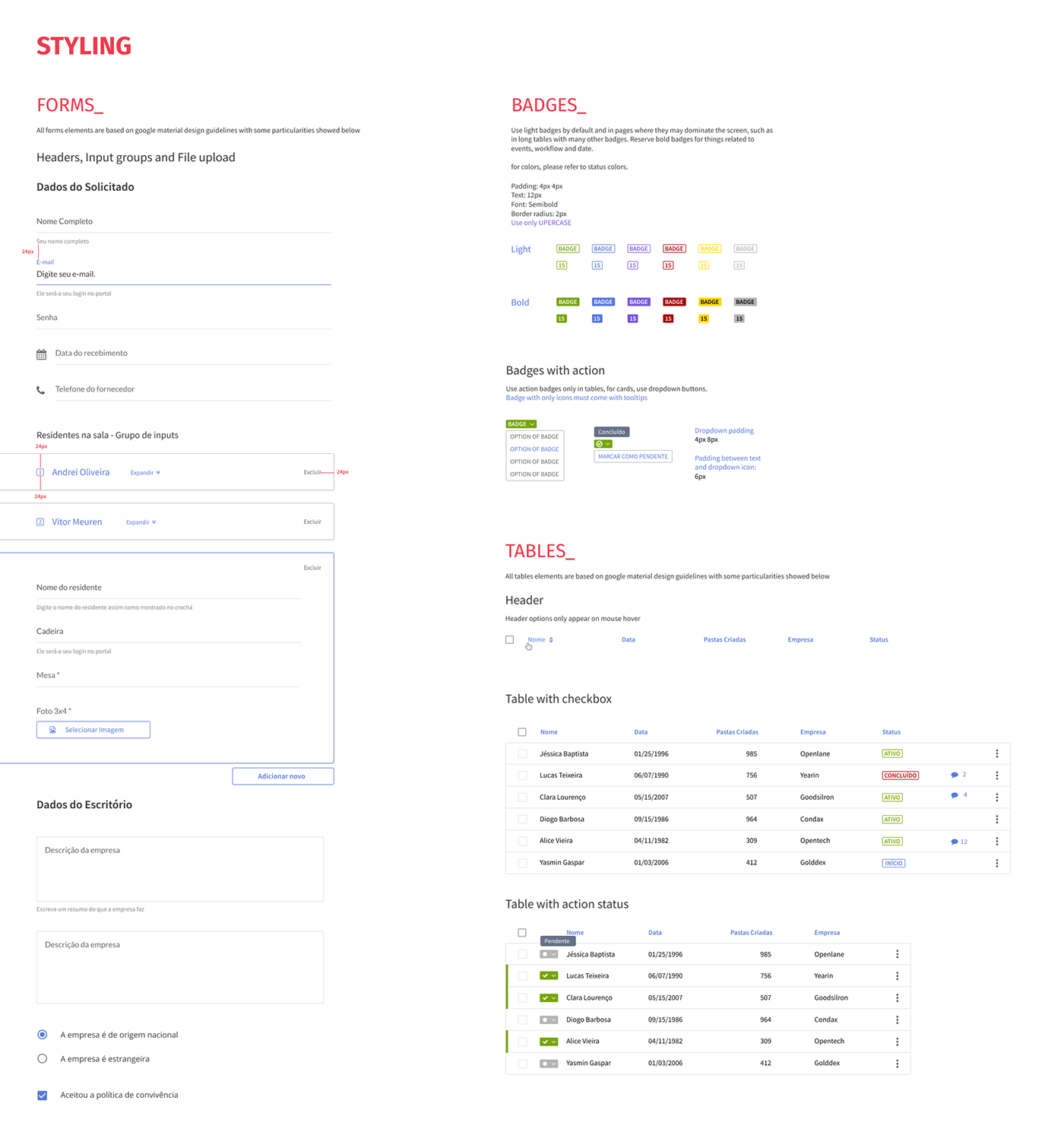The height and width of the screenshot is (1129, 1064).
Task: Choose the last OPTION OF BADGE entry
Action: click(534, 474)
